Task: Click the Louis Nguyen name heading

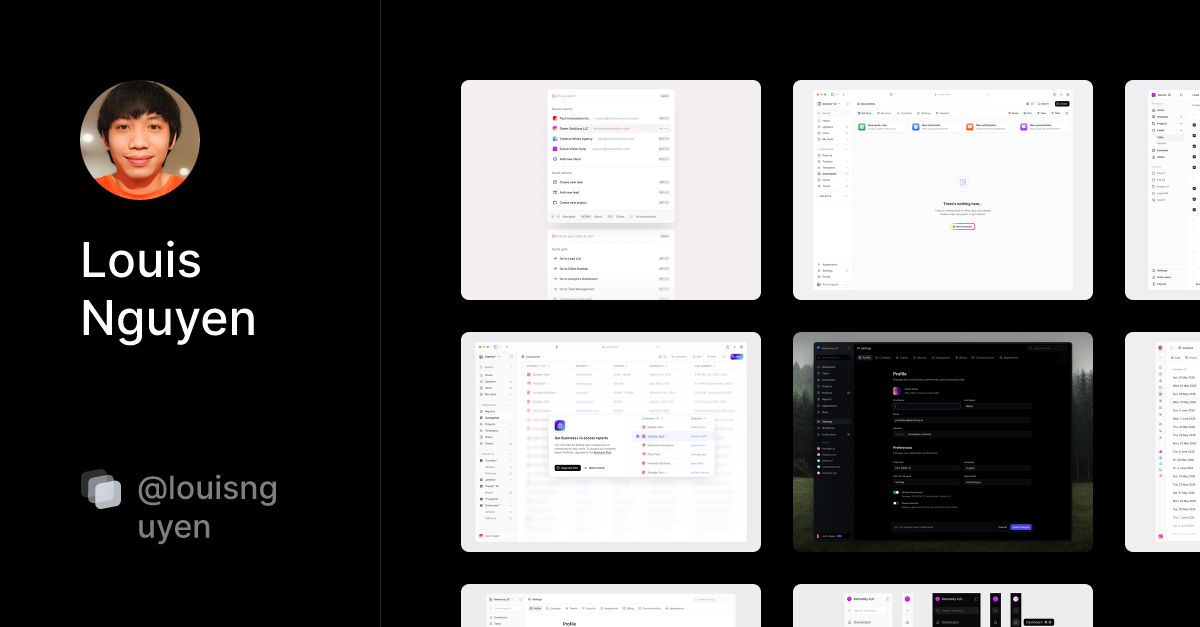Action: (x=168, y=290)
